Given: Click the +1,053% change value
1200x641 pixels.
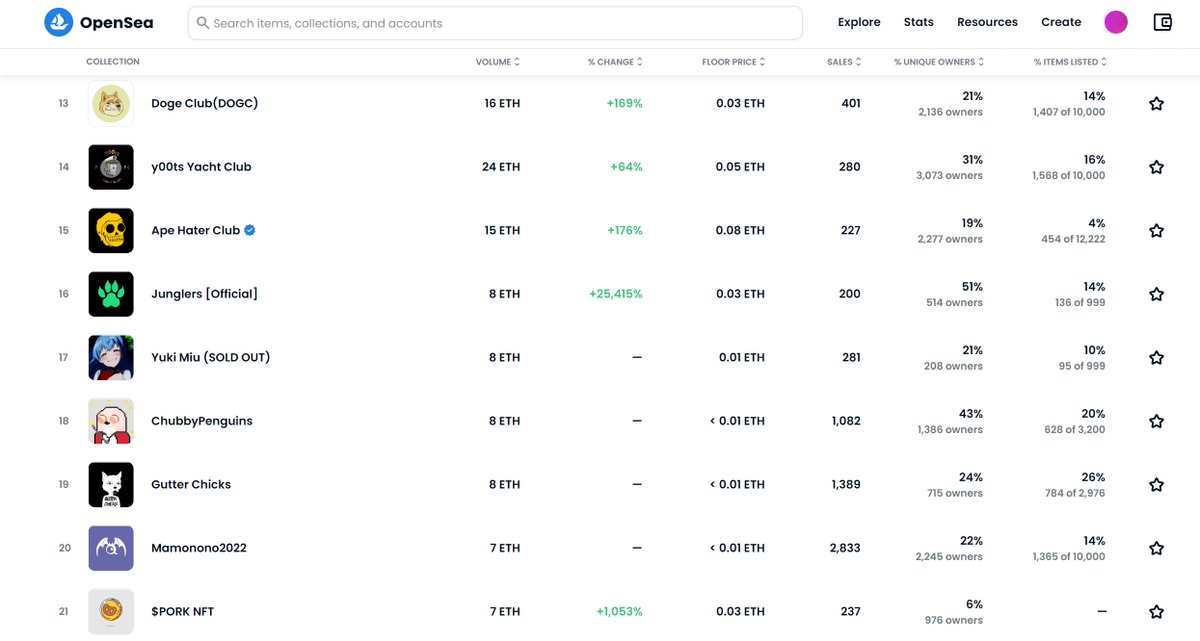Looking at the screenshot, I should 619,611.
